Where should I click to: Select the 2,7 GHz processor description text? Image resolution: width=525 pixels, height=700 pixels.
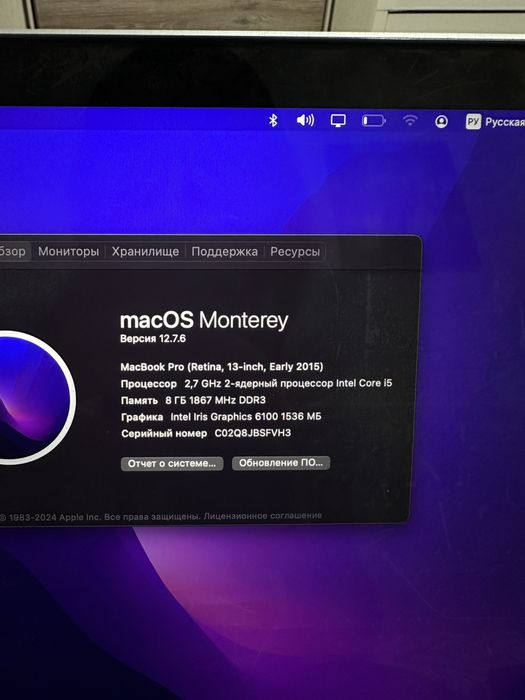tap(288, 383)
